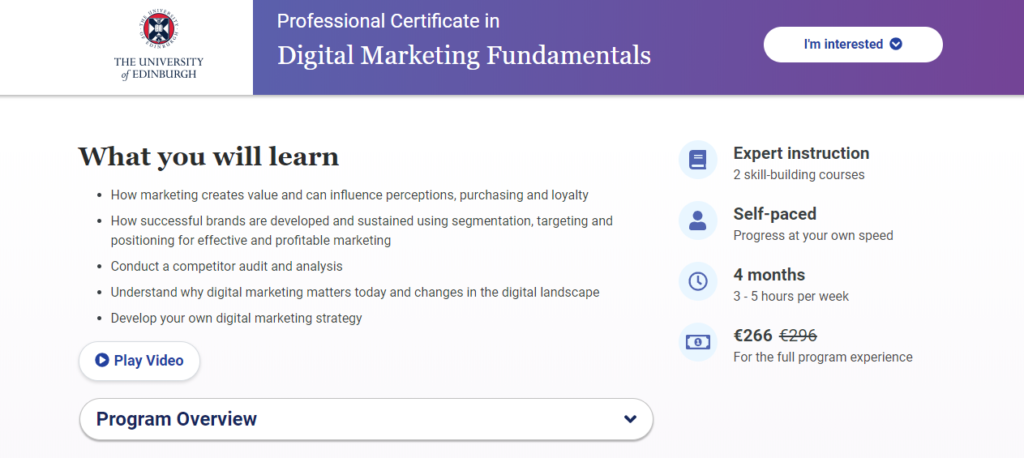Click the Expert instruction label
This screenshot has height=458, width=1024.
click(x=801, y=154)
